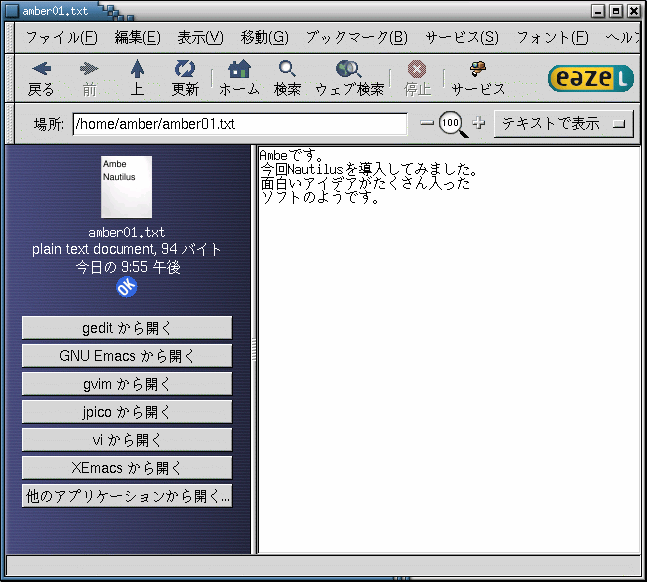Image resolution: width=647 pixels, height=582 pixels.
Task: Refresh the view with 更新
Action: tap(185, 77)
